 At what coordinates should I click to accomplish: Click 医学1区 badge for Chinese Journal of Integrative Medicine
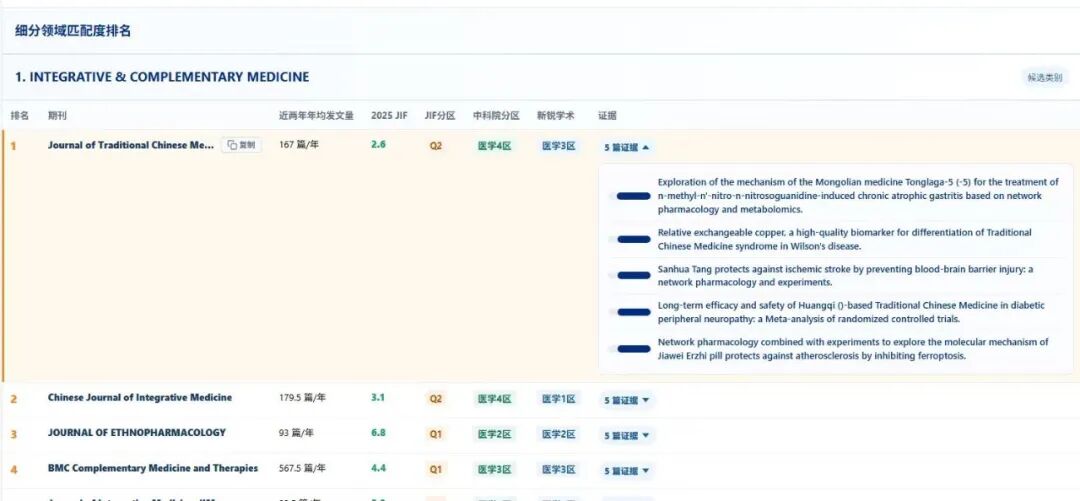[x=559, y=399]
